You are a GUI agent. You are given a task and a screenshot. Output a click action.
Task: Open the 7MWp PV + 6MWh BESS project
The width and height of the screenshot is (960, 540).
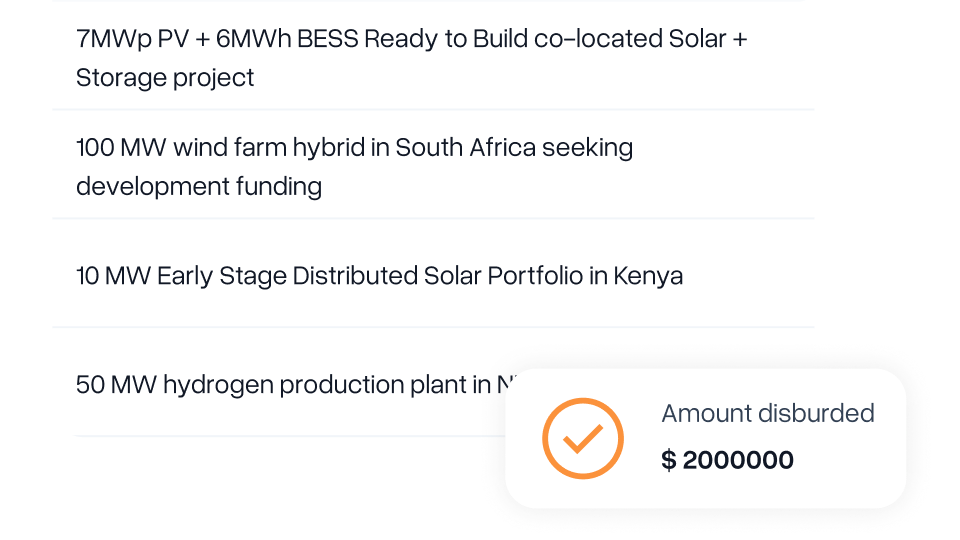[433, 56]
